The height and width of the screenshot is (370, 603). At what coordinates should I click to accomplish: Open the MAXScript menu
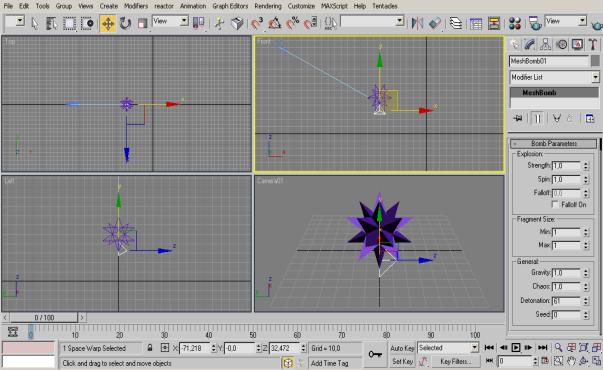pos(334,6)
